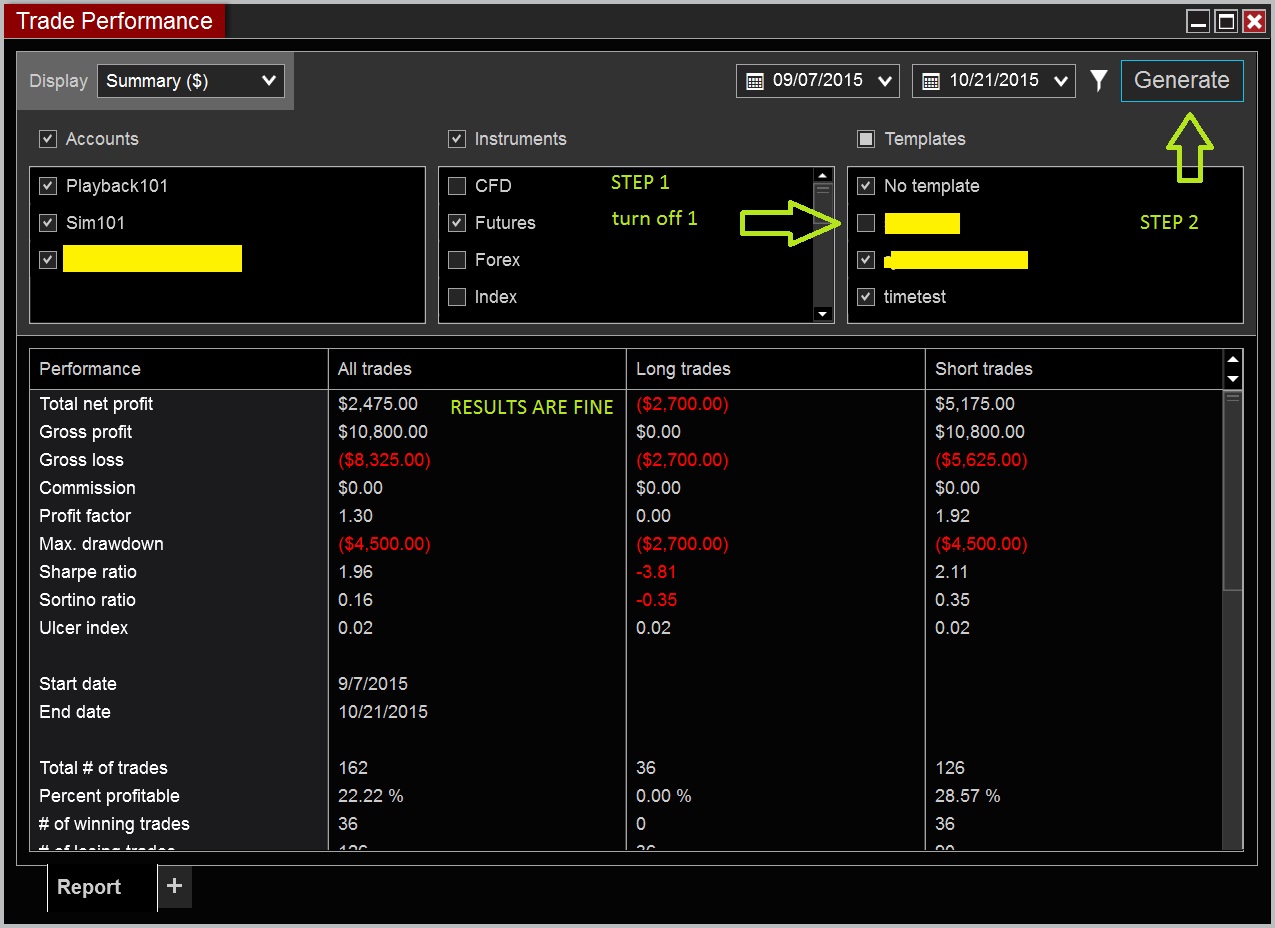Uncheck the Playback101 account
1275x928 pixels.
(x=47, y=186)
